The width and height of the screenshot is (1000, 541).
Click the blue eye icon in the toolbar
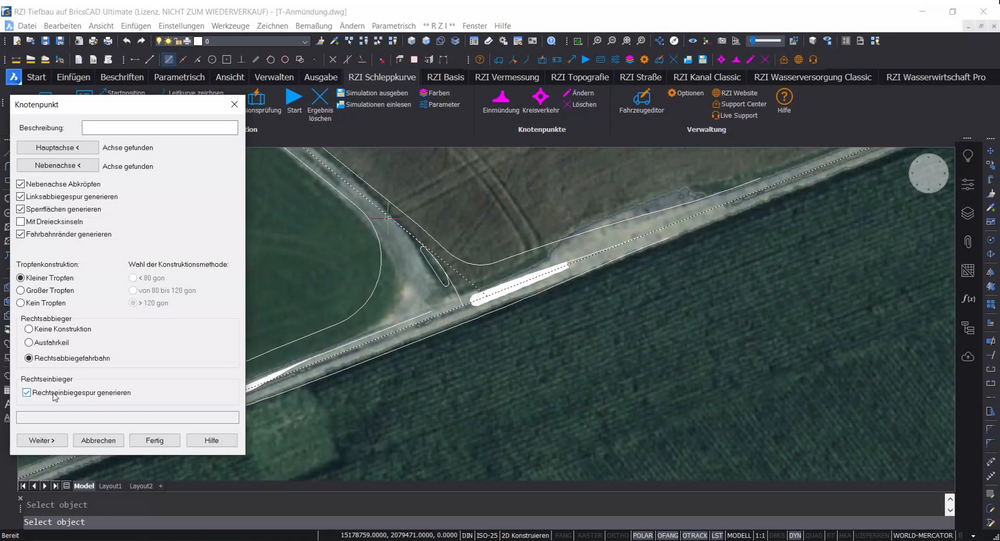point(693,41)
